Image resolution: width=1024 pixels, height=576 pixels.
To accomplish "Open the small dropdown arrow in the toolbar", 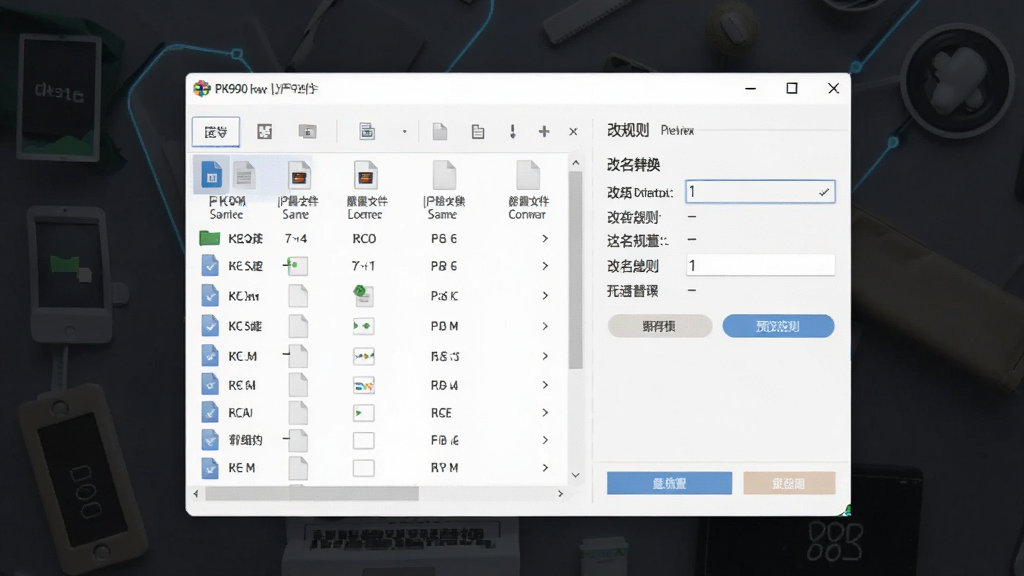I will [404, 132].
